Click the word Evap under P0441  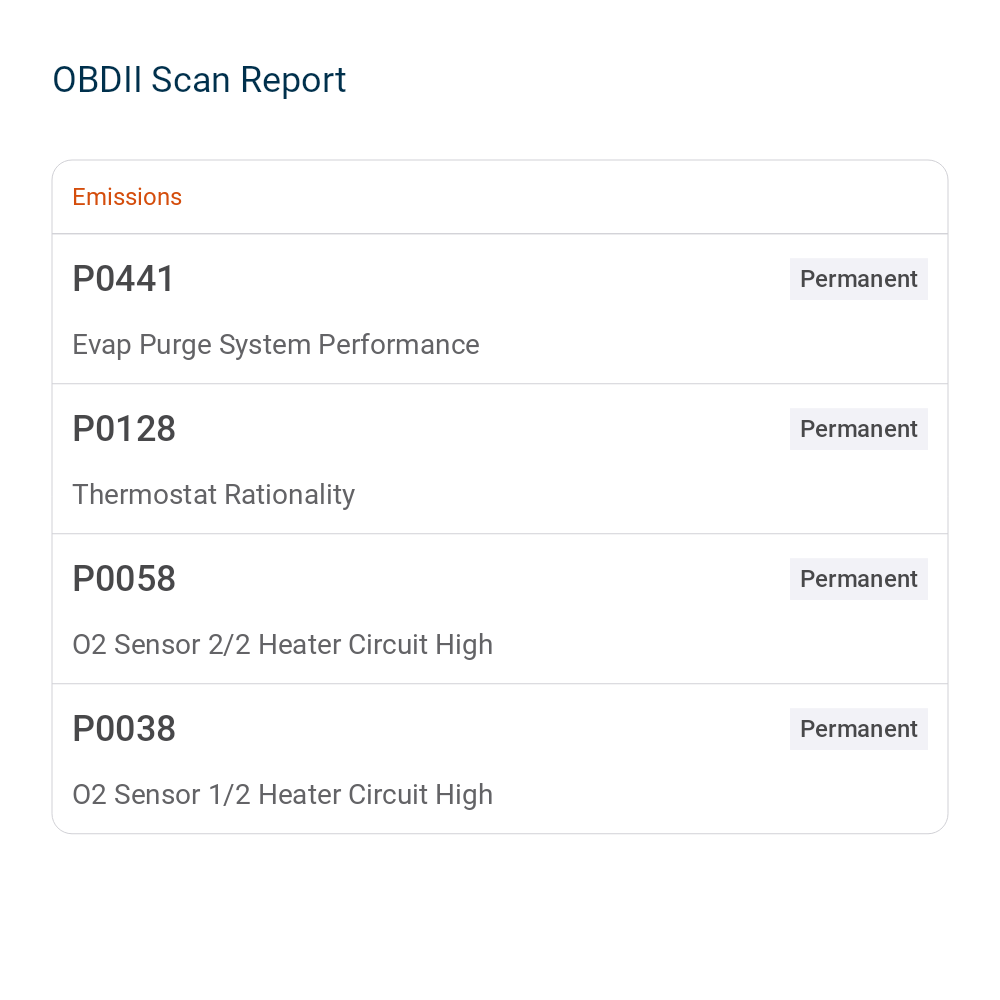point(101,346)
